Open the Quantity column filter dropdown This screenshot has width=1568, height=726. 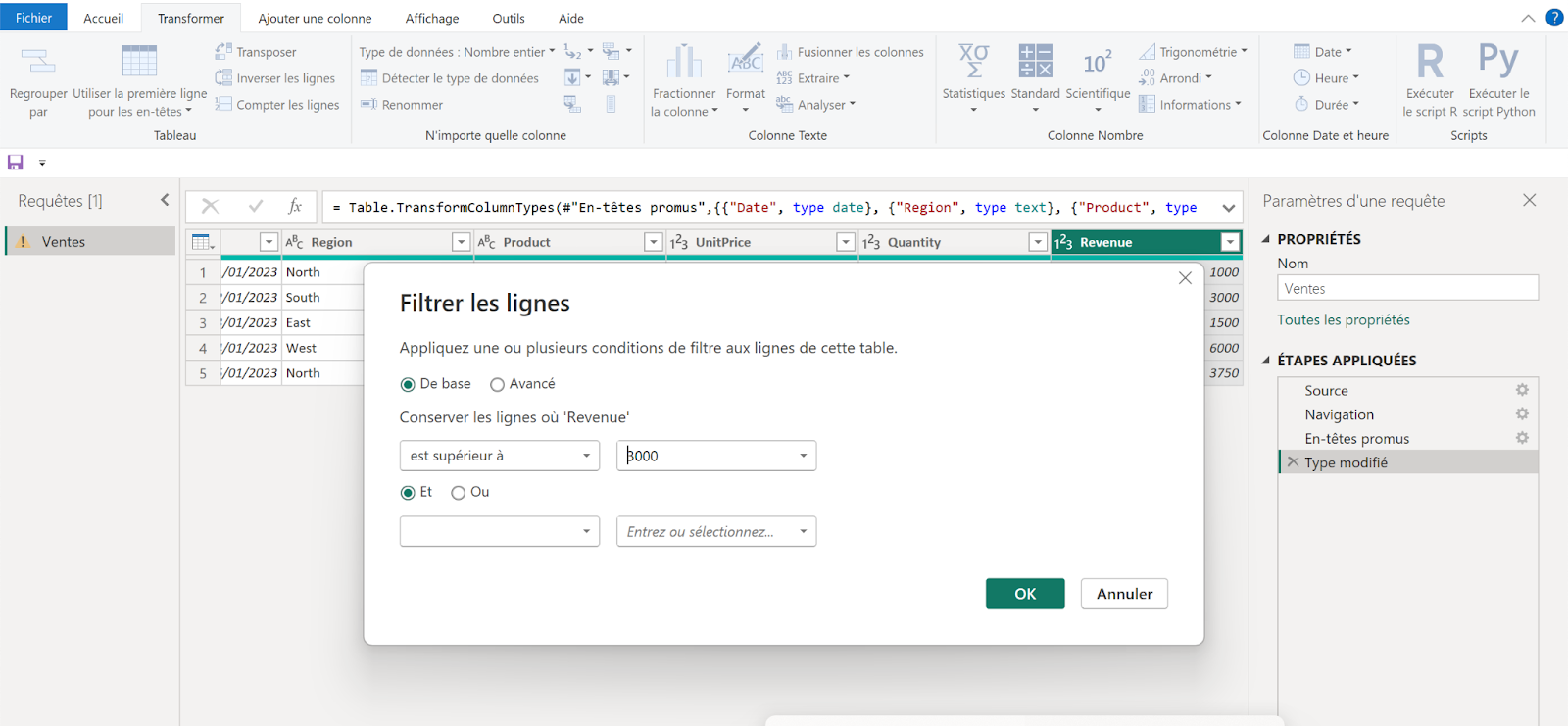(x=1038, y=242)
